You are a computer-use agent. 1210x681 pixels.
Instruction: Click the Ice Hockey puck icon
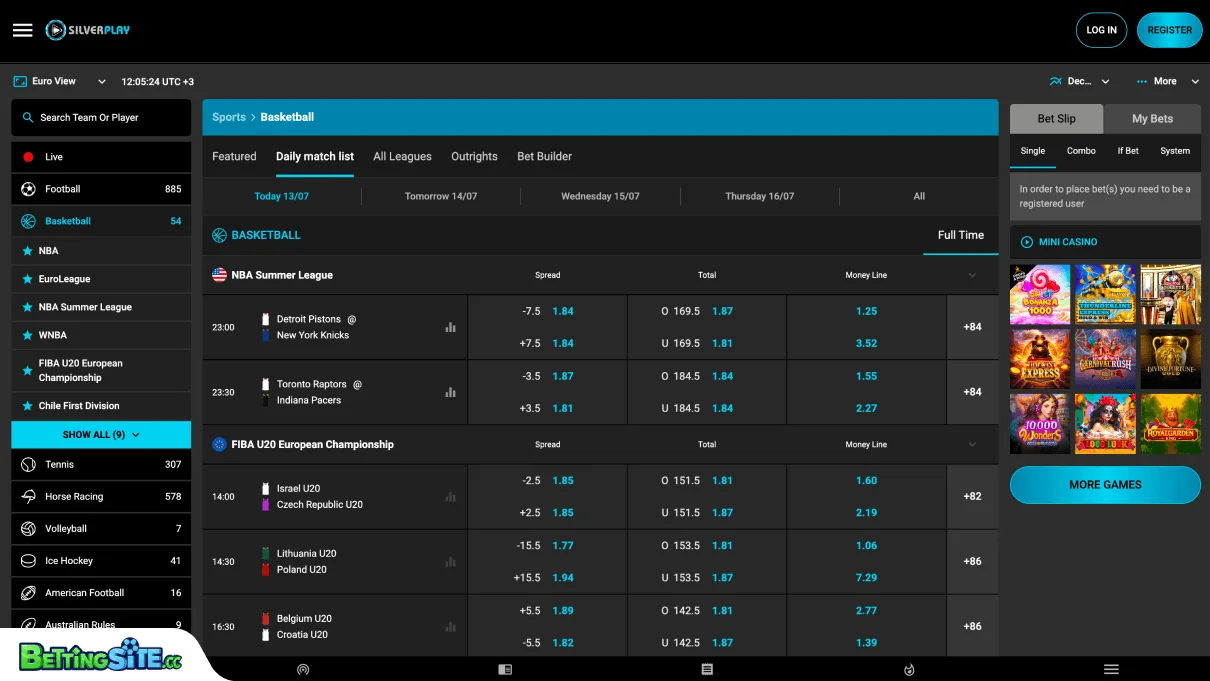28,561
